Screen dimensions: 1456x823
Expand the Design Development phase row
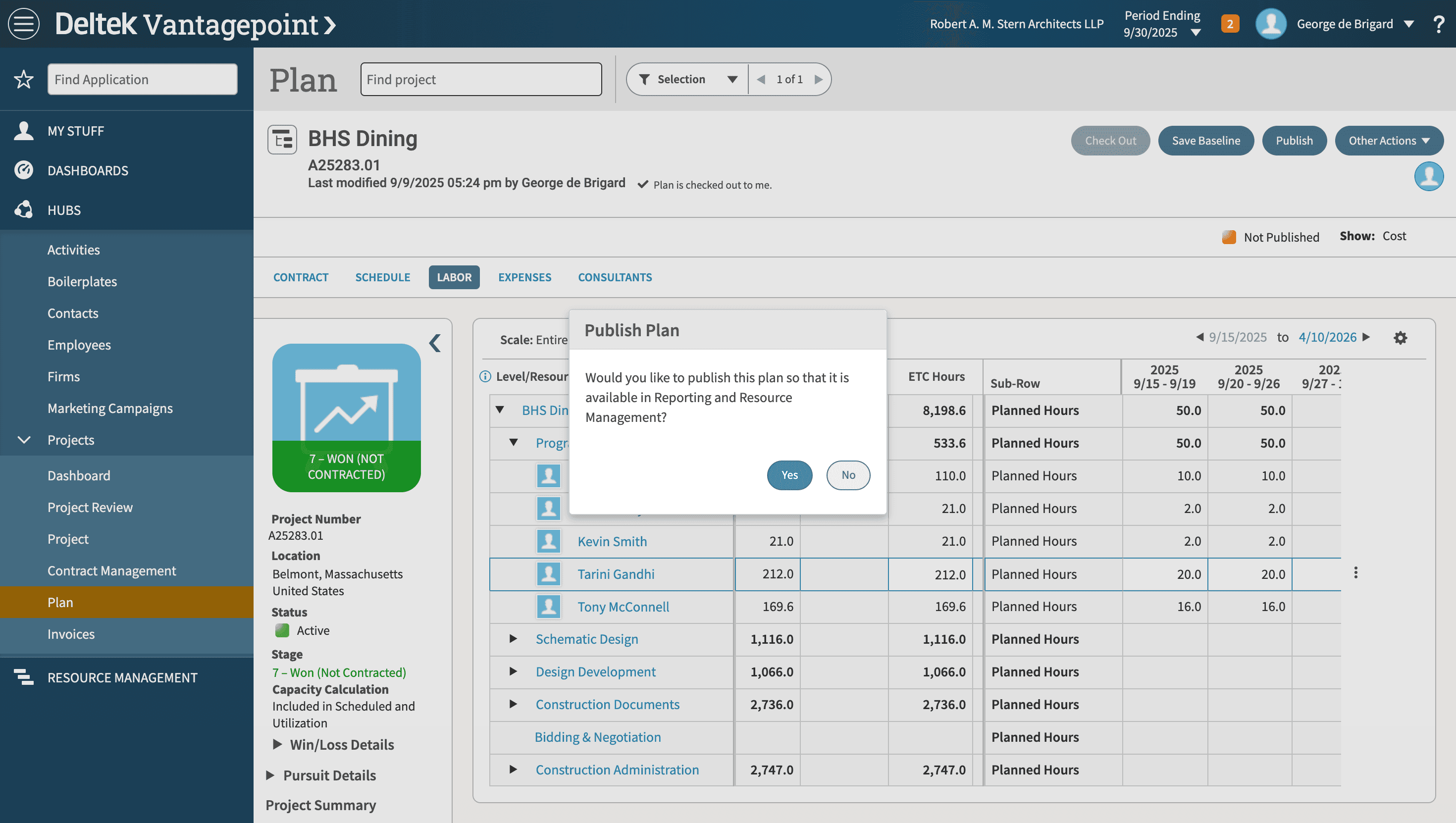(x=513, y=671)
